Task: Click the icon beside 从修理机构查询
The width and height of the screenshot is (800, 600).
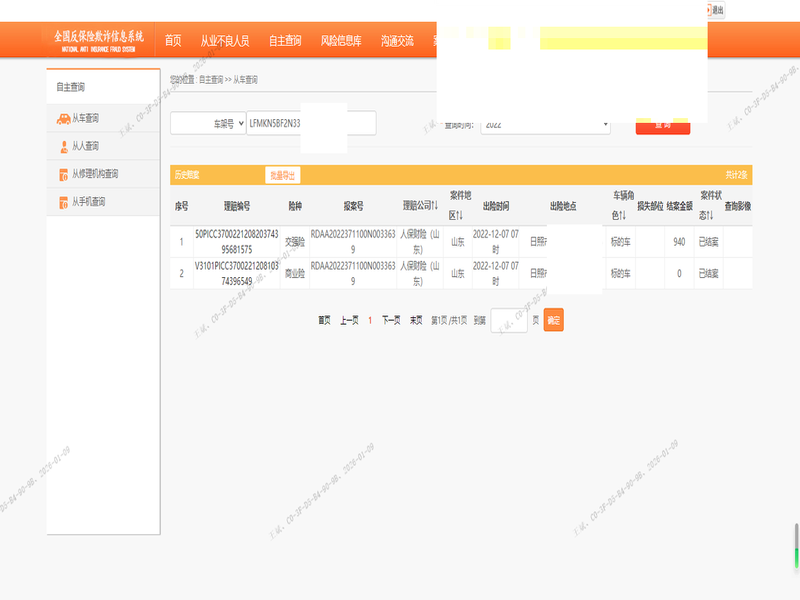Action: coord(63,174)
